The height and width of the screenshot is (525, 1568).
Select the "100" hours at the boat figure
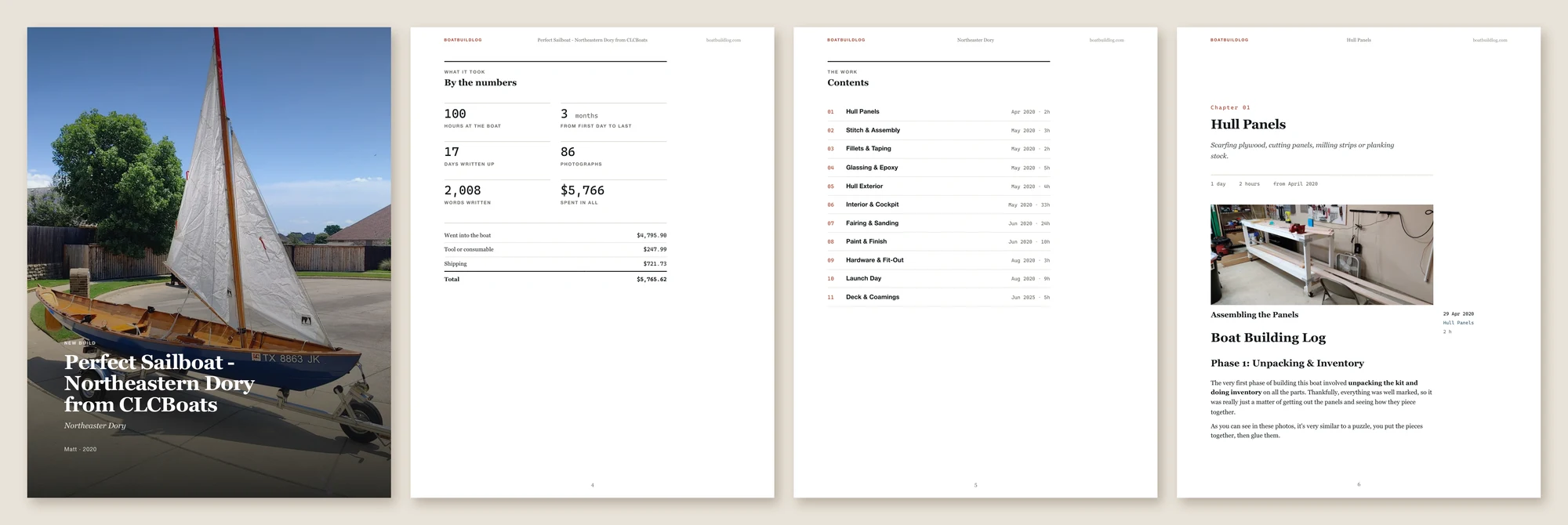456,114
